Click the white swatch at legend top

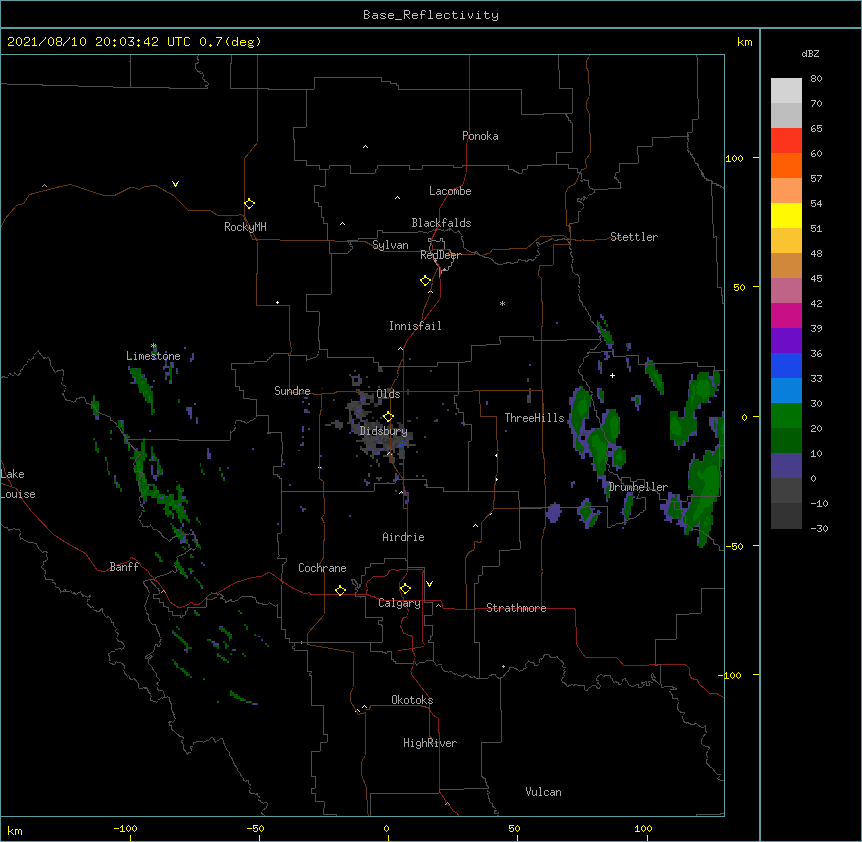tap(786, 90)
